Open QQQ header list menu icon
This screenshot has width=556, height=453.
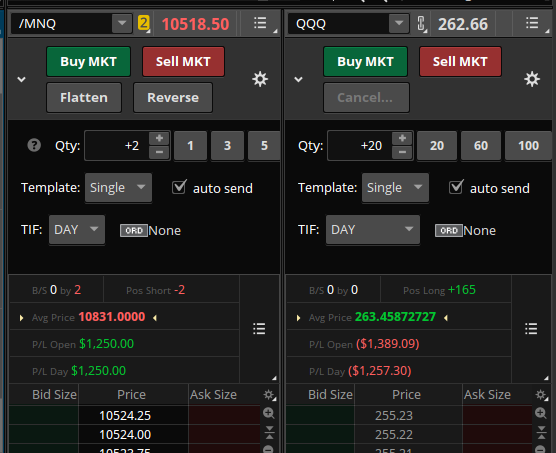point(532,23)
